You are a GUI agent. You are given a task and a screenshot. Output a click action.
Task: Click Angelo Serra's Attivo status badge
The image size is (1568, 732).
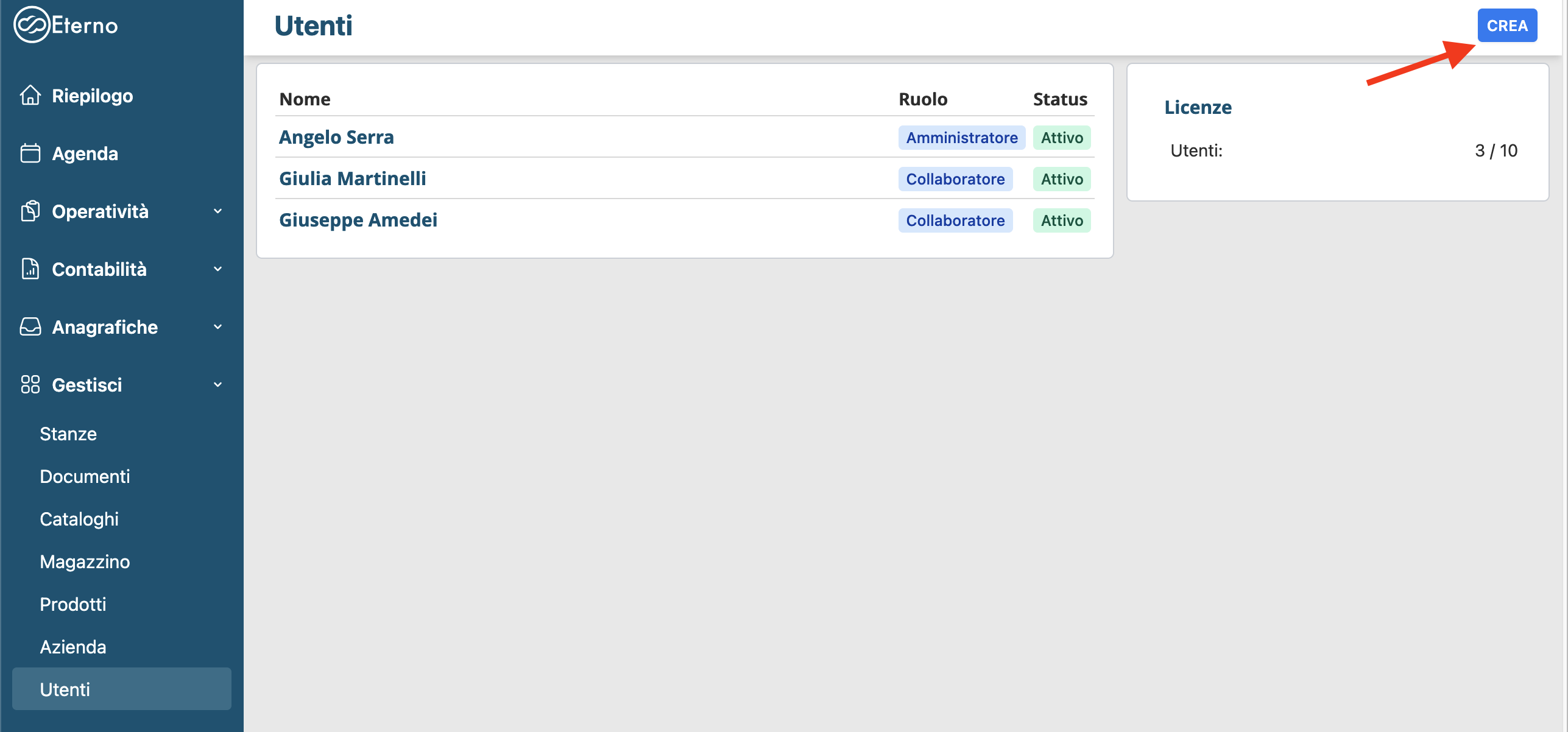coord(1061,138)
